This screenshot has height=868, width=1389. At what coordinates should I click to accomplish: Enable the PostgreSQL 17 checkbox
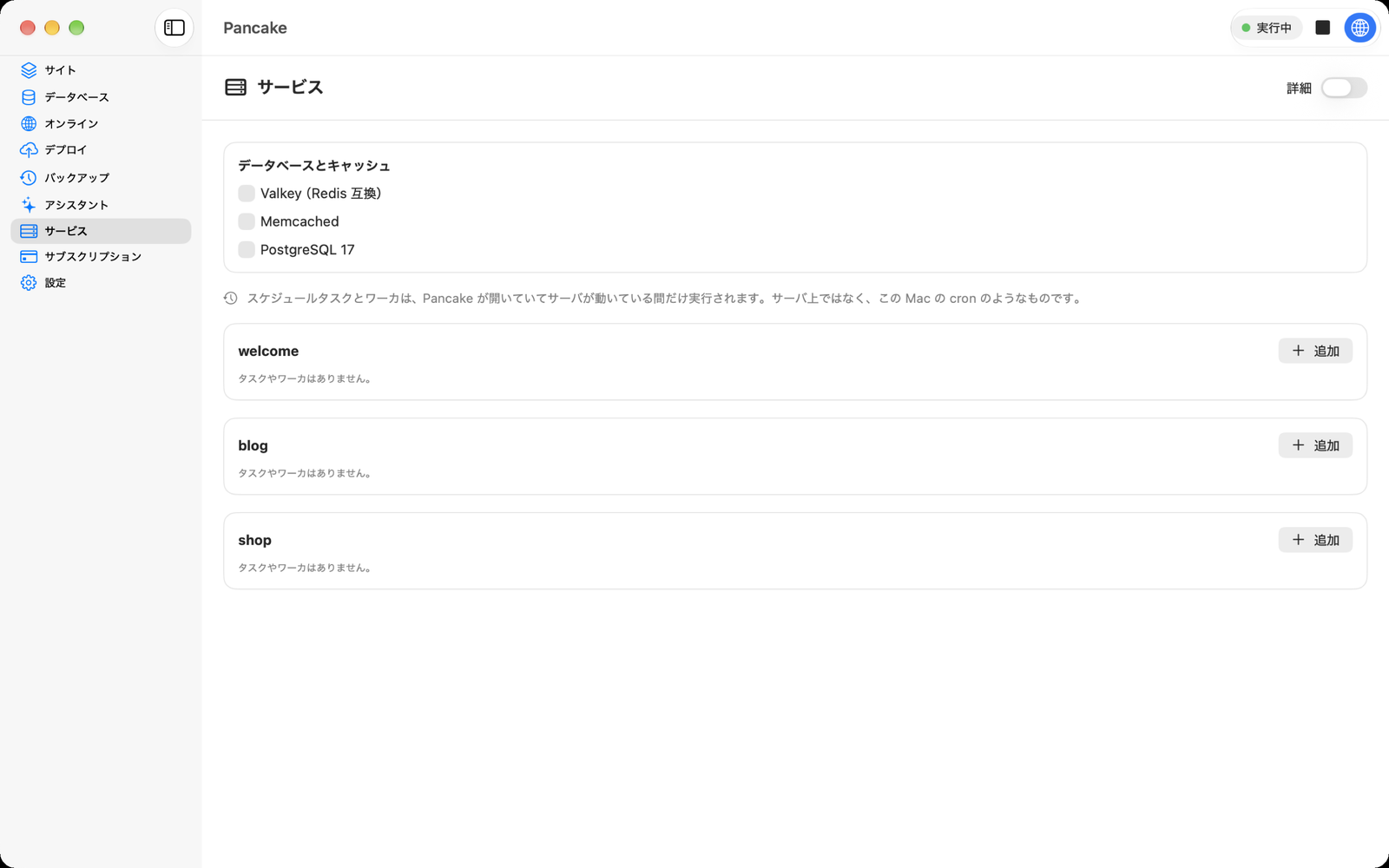[x=247, y=250]
